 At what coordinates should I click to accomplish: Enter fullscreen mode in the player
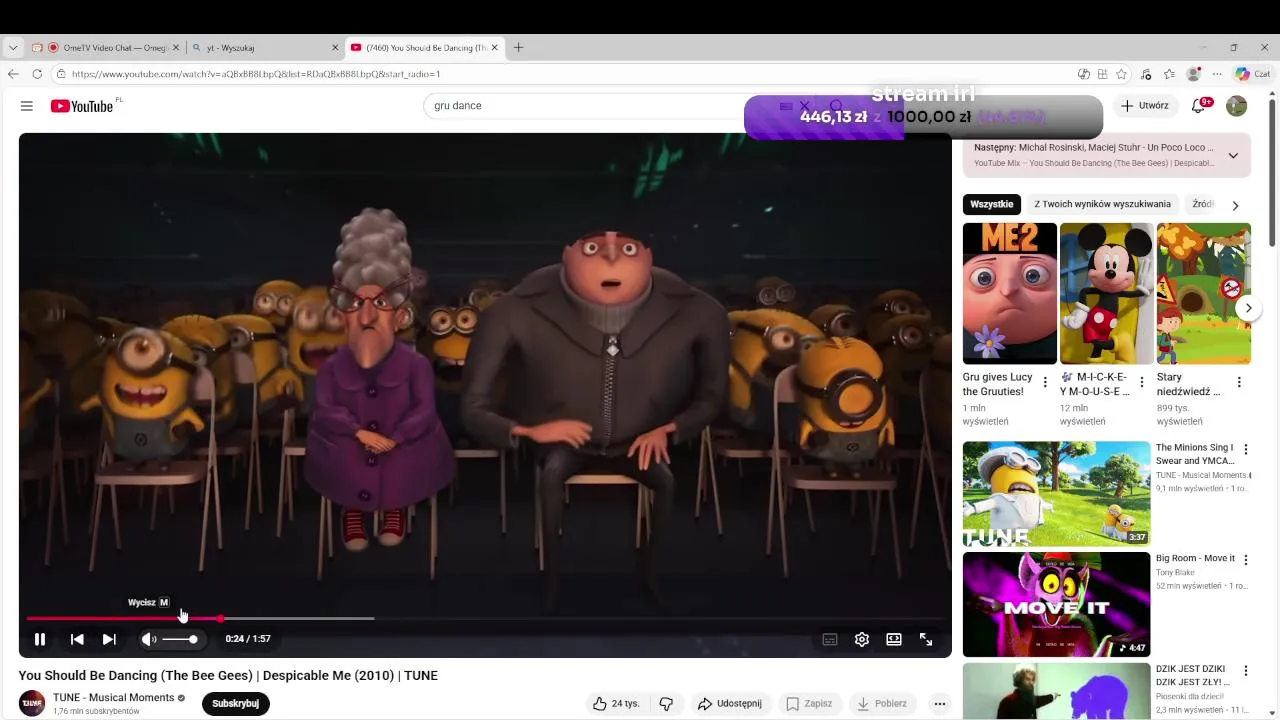(x=926, y=639)
